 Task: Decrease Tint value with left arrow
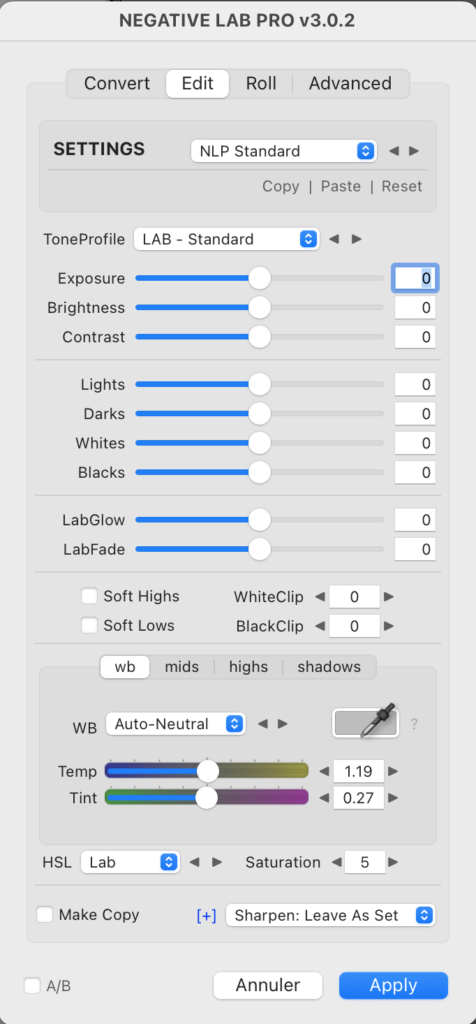324,798
